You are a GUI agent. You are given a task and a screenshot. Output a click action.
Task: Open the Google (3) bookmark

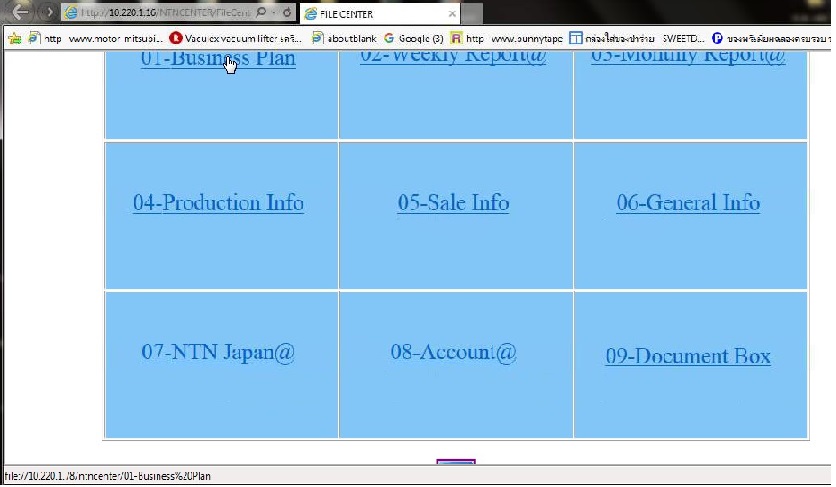point(413,38)
